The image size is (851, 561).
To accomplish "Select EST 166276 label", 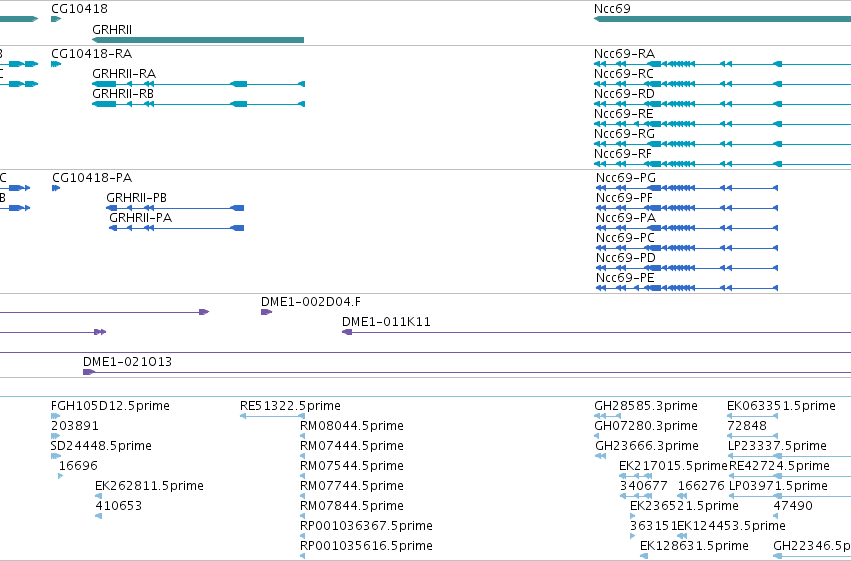I will pos(701,486).
